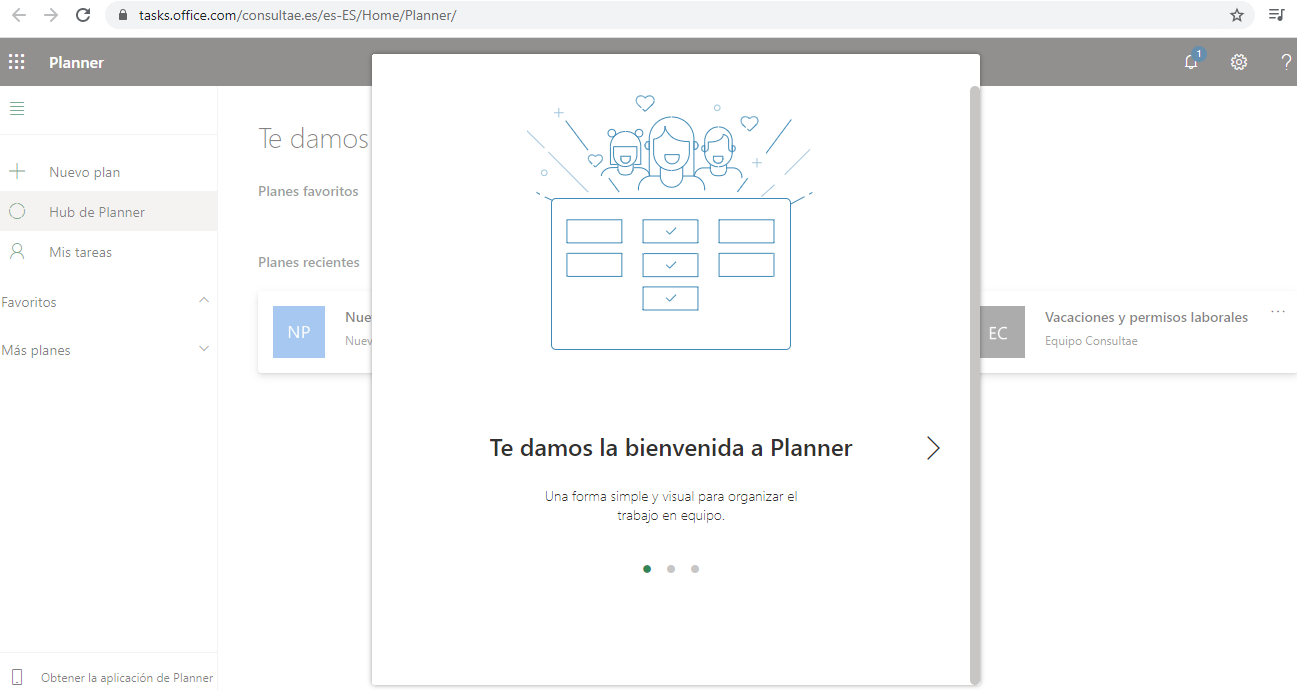Click the Planes favoritos heading

click(x=308, y=191)
